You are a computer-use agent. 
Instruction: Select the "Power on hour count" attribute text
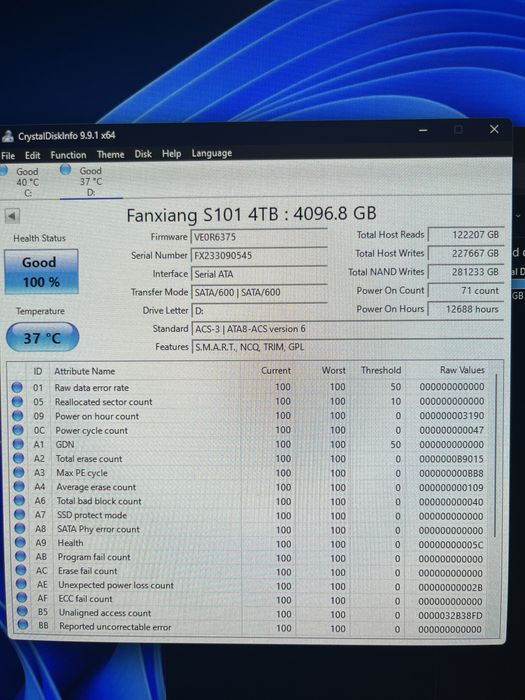[x=97, y=416]
